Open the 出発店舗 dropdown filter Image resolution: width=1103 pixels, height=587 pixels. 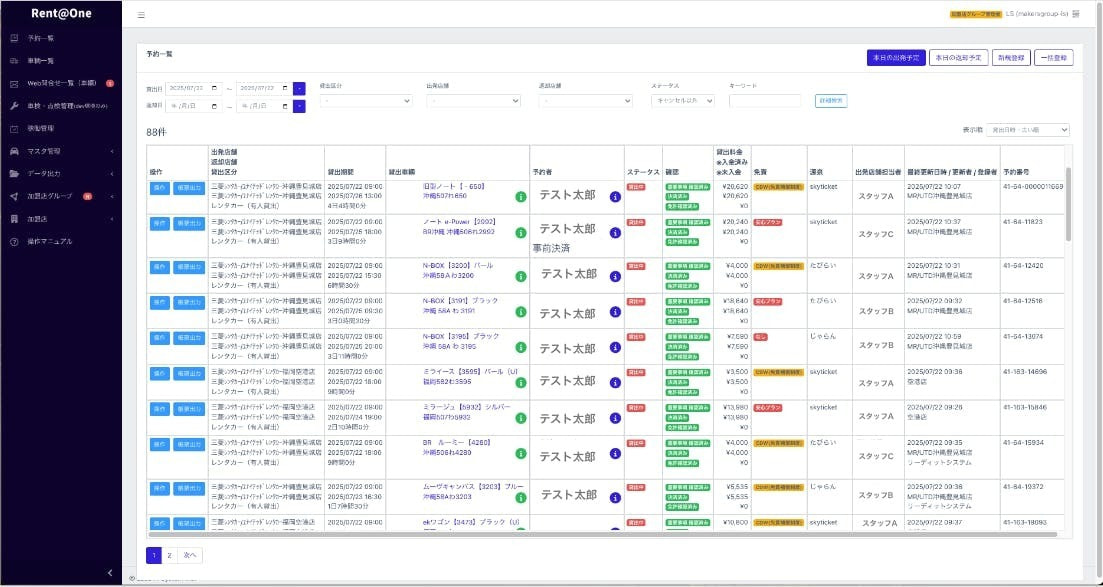click(x=473, y=101)
